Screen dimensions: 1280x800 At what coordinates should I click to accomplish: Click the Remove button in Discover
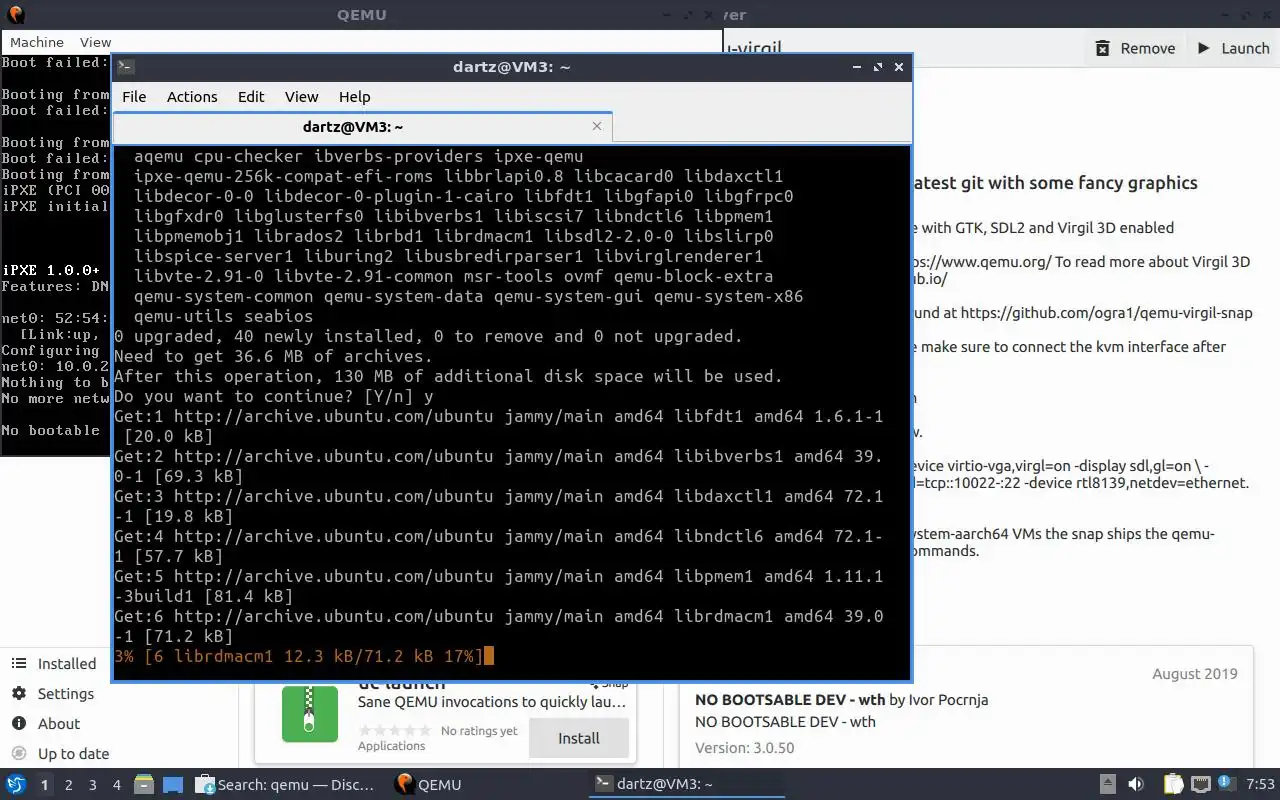[1135, 48]
